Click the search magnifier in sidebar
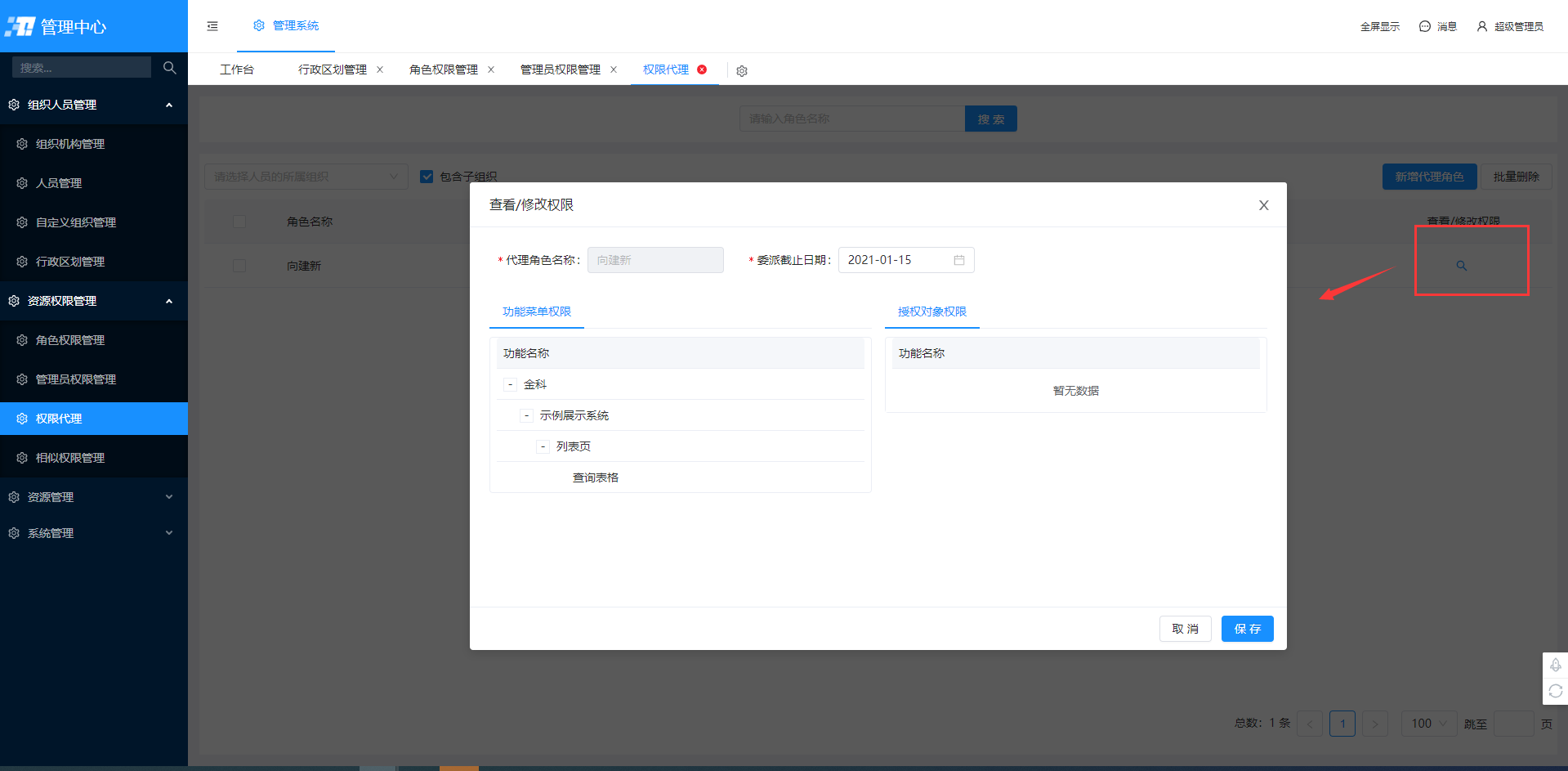Screen dimensions: 1568x771 click(169, 68)
